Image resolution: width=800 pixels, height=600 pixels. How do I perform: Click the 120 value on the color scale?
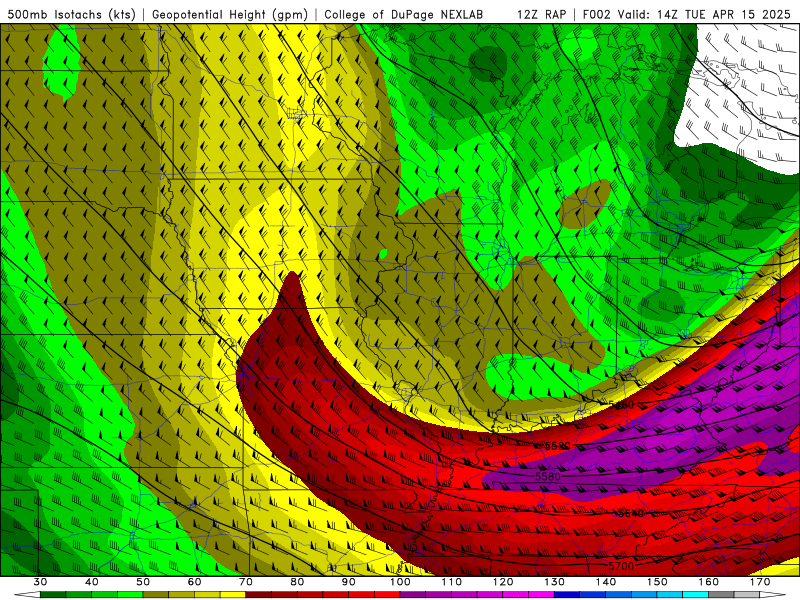(503, 582)
